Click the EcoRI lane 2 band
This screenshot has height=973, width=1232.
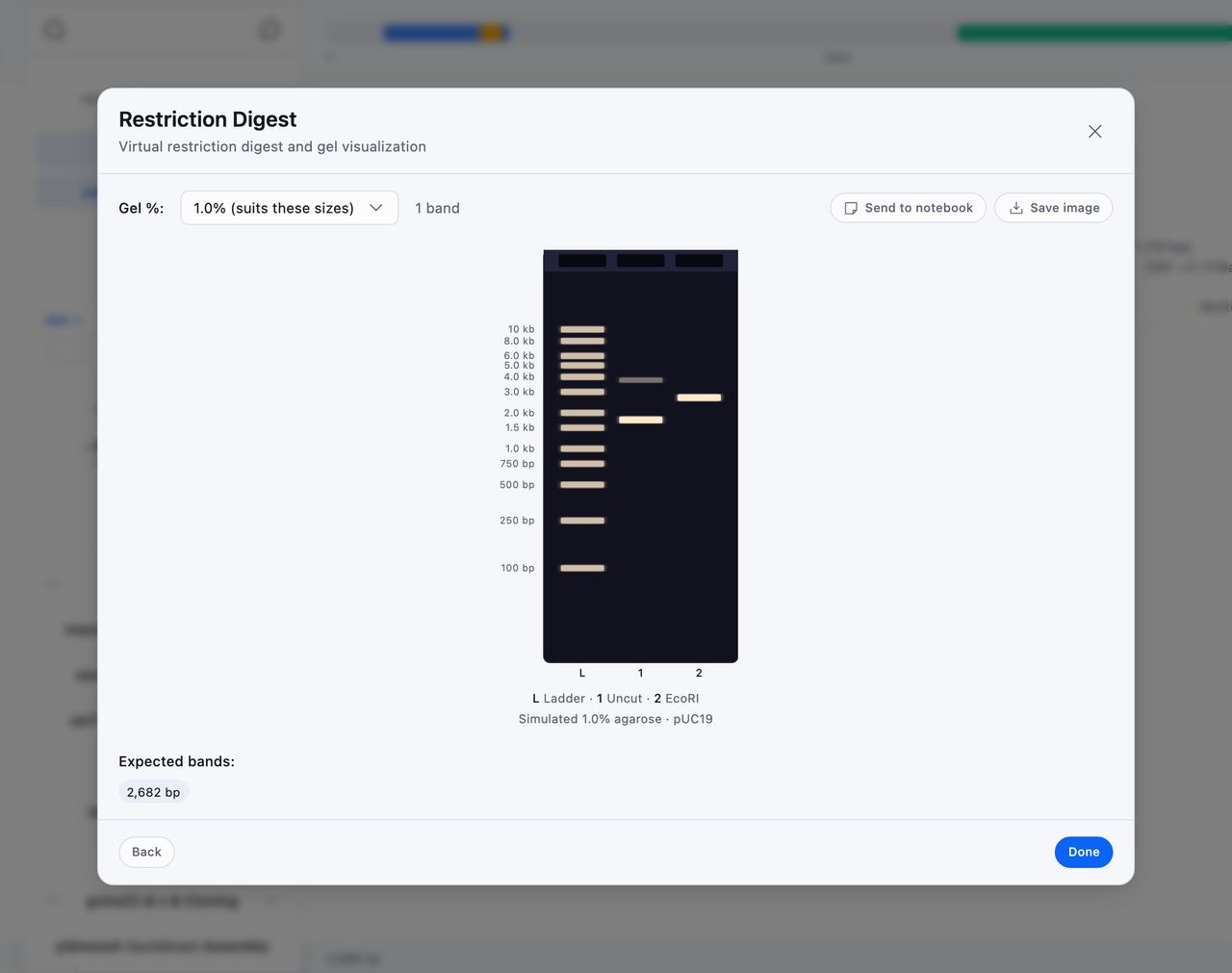699,397
